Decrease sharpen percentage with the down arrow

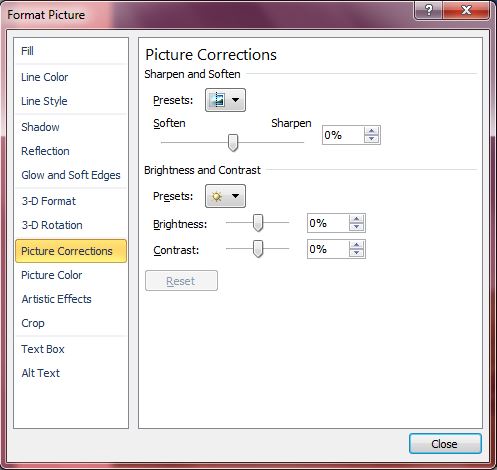click(372, 139)
